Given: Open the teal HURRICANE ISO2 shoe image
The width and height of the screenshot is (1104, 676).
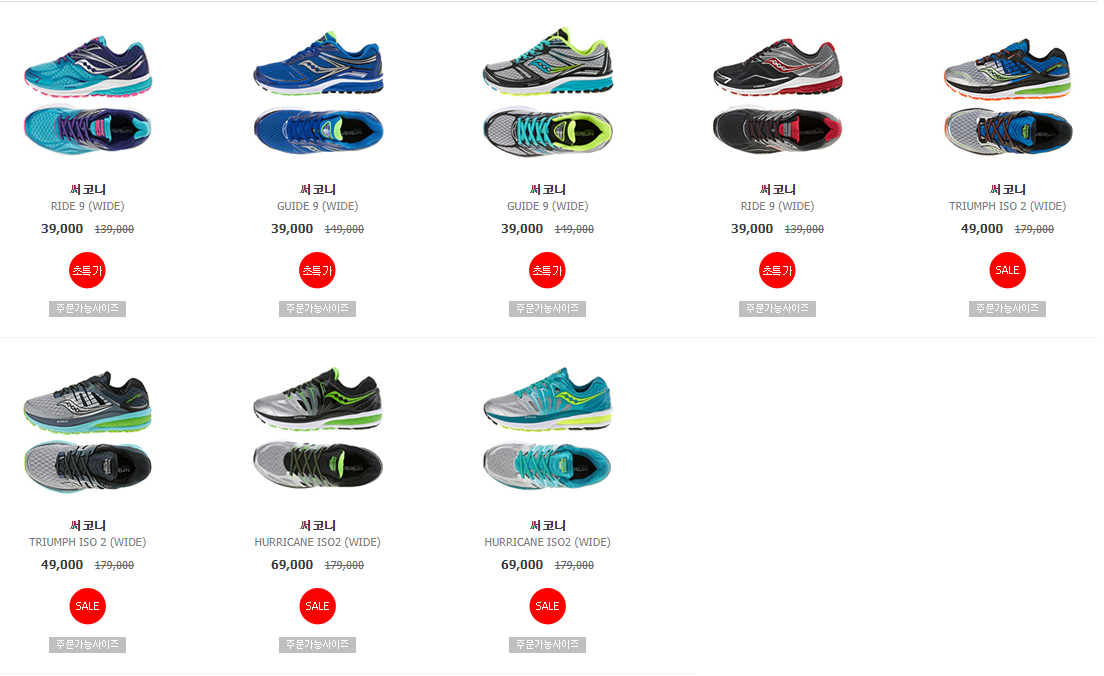Looking at the screenshot, I should tap(548, 430).
